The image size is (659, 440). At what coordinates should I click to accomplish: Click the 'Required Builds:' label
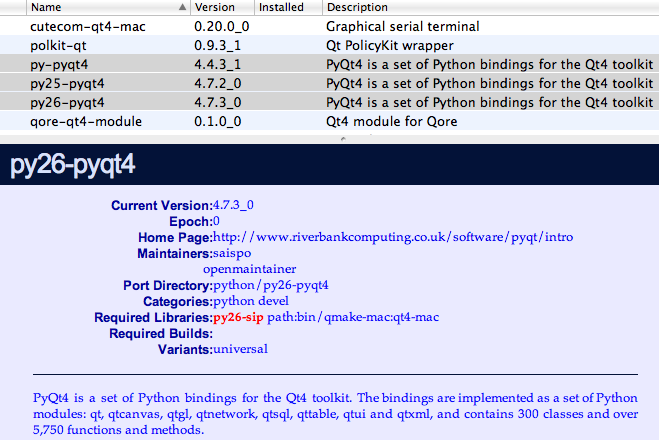[x=161, y=334]
